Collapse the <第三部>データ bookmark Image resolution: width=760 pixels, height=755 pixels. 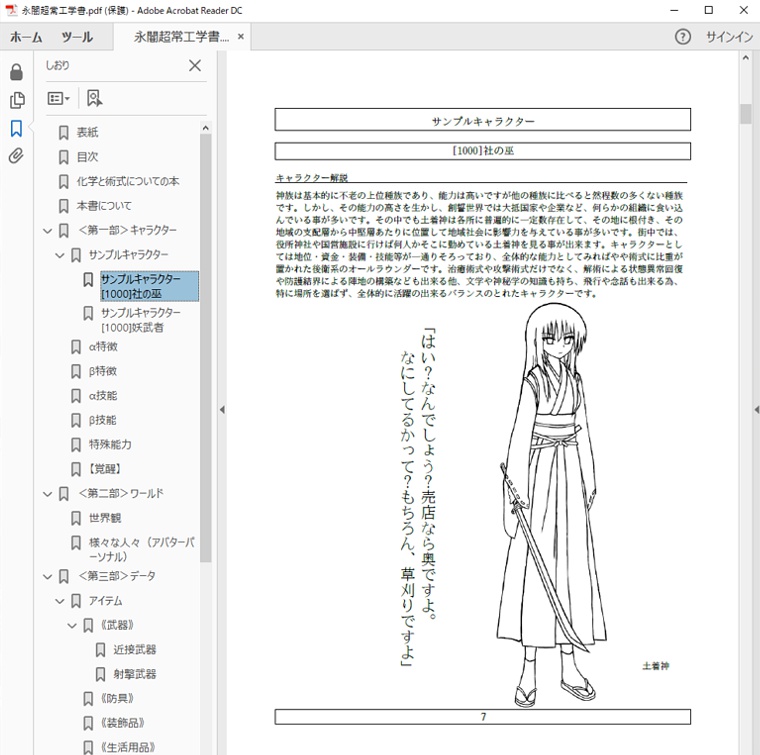pyautogui.click(x=48, y=577)
